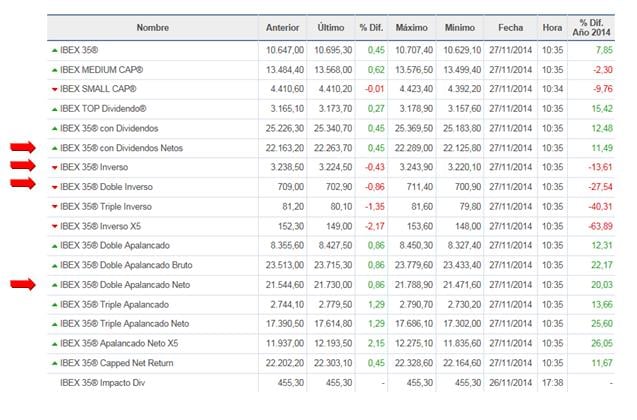Open the IBEX 35® Doble Apalancado Bruto link

click(126, 265)
